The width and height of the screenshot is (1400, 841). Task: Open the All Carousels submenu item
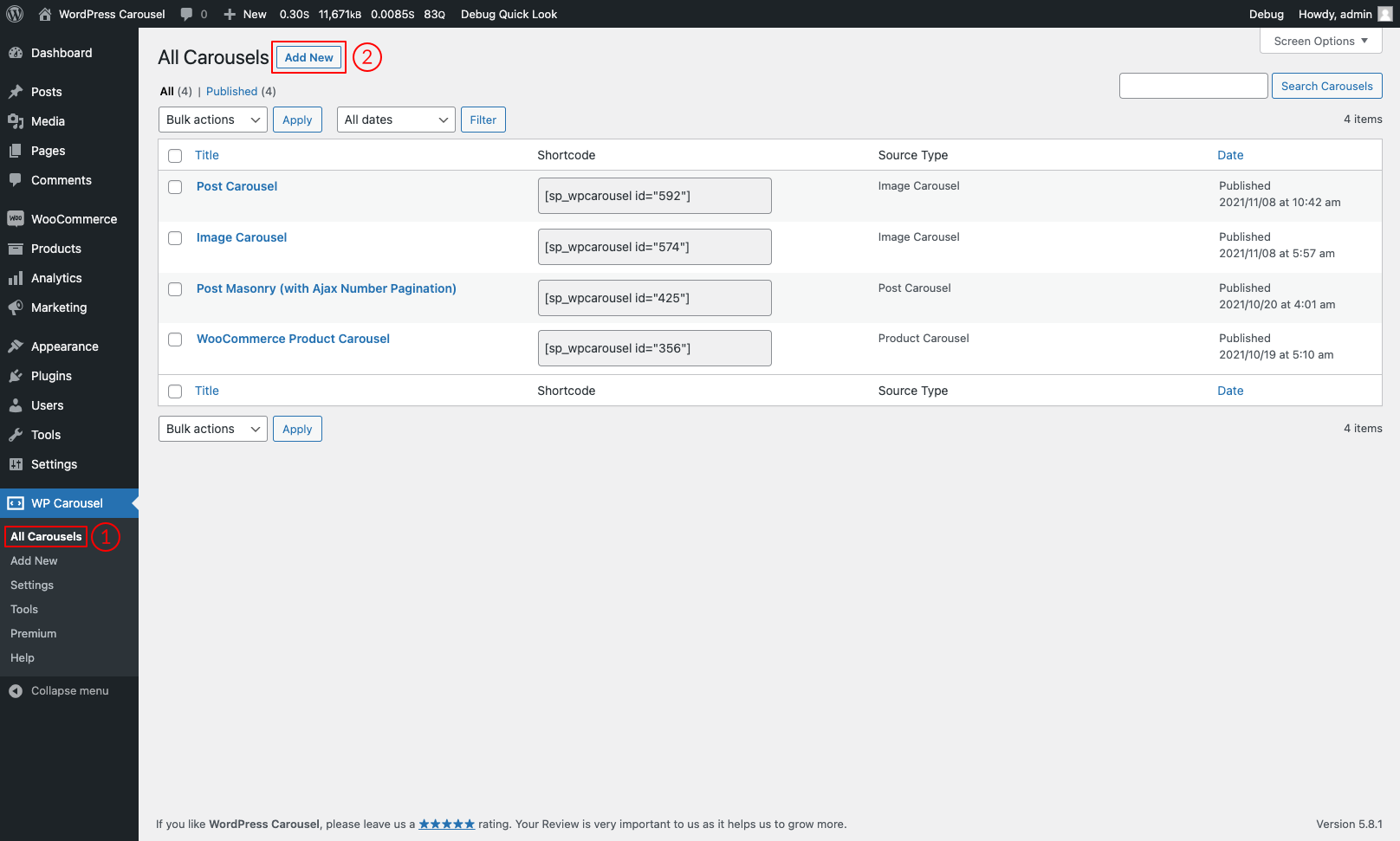click(x=46, y=537)
